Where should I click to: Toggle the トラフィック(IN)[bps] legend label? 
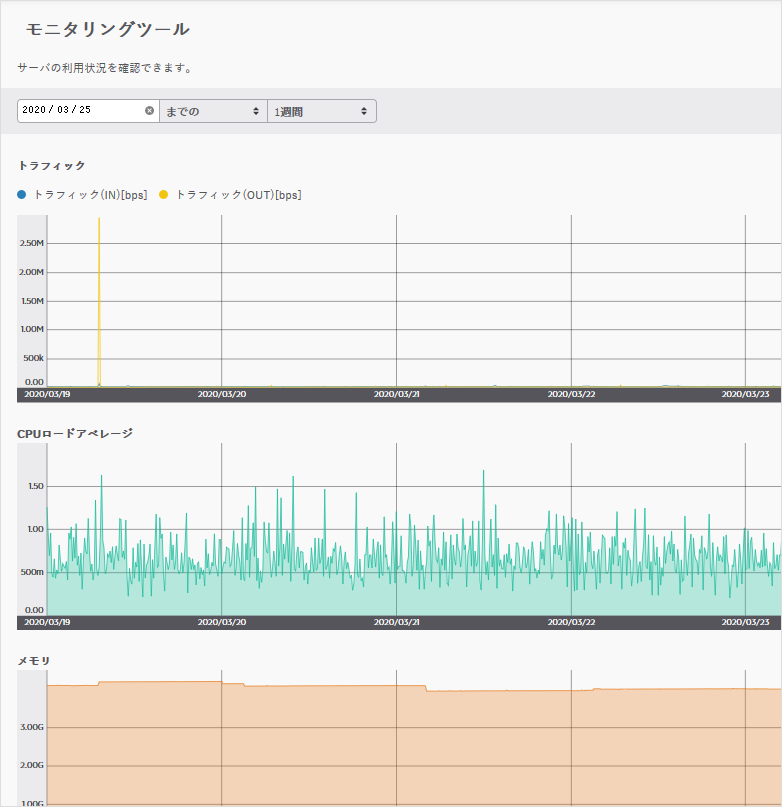point(90,195)
